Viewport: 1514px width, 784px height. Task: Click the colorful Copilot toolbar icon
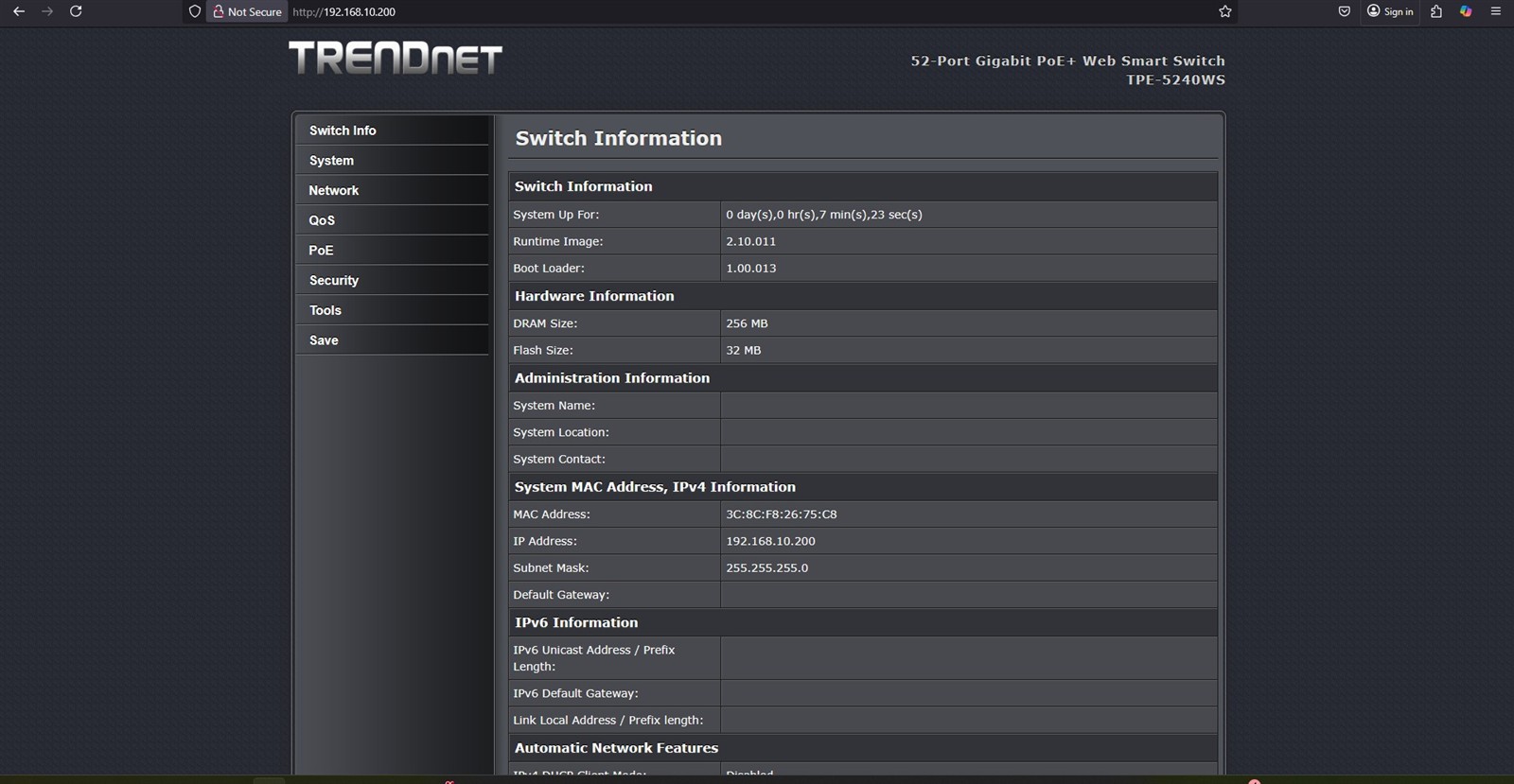1466,11
